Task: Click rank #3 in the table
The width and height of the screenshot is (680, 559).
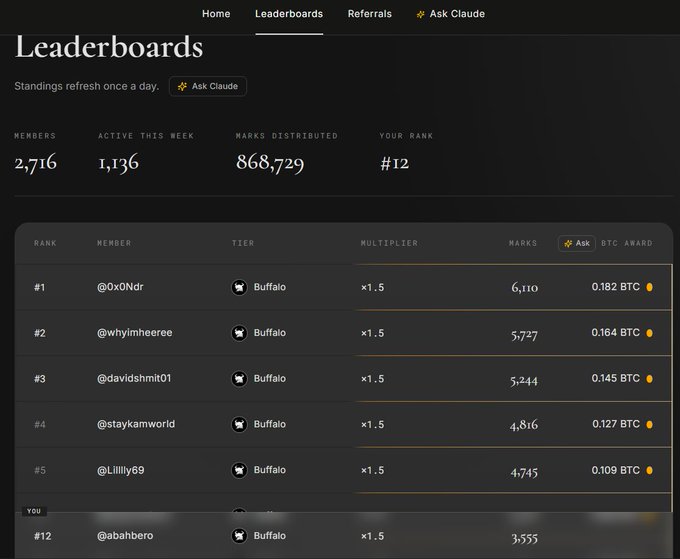Action: (39, 379)
